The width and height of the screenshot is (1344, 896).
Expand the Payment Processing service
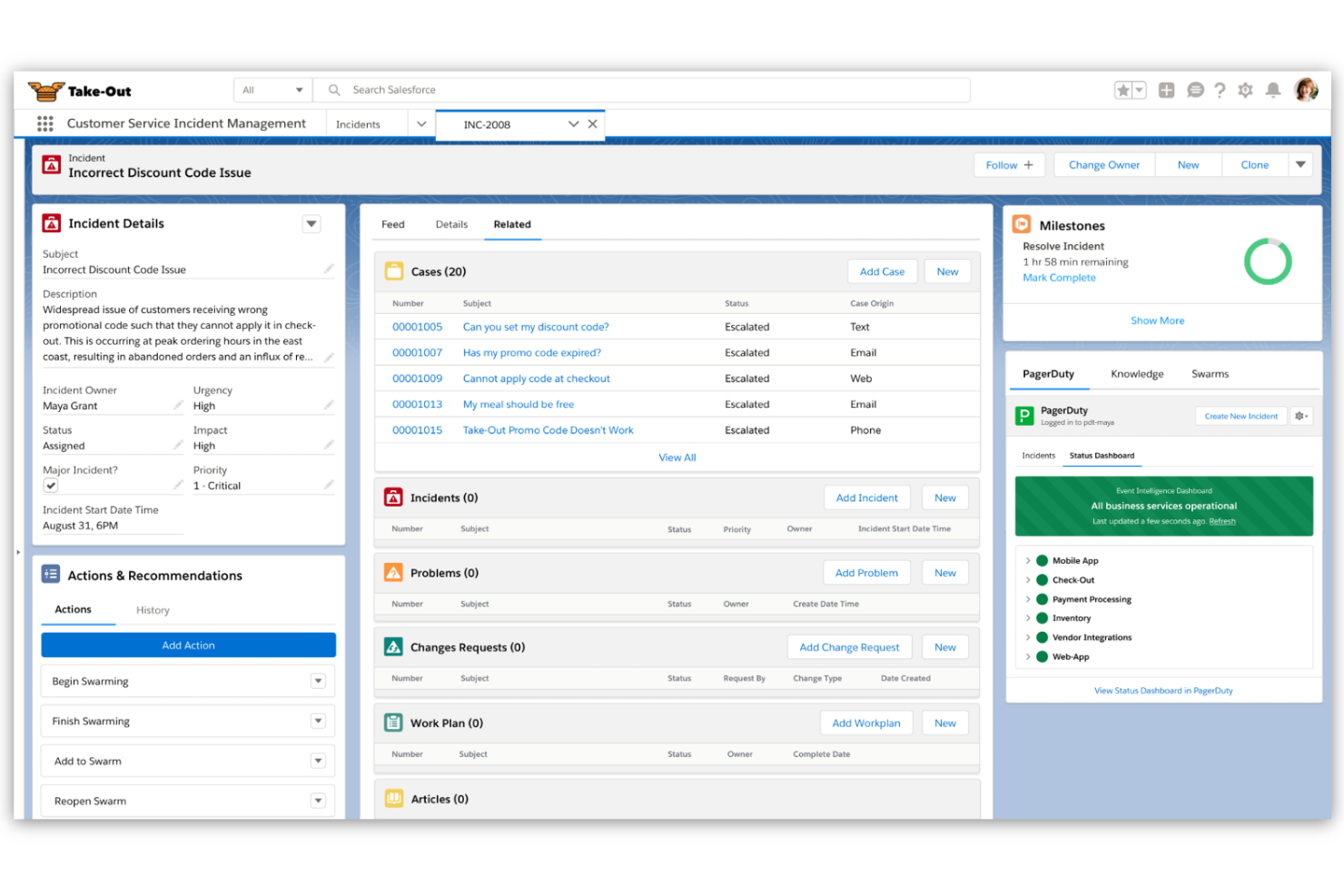click(1028, 599)
